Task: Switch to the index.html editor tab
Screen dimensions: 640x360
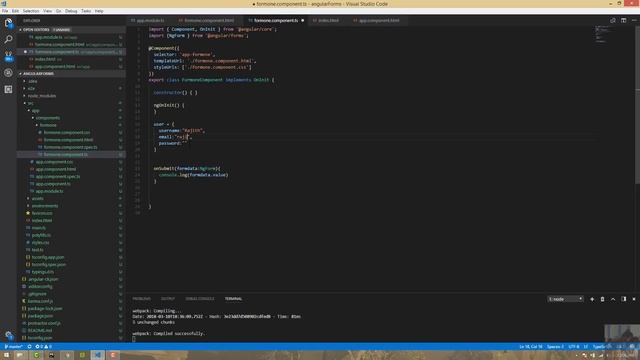Action: tap(328, 20)
